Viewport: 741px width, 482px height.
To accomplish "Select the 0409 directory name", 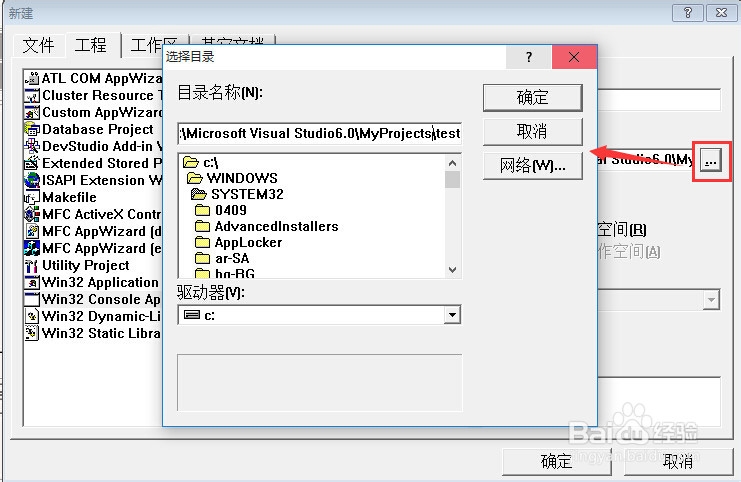I will click(x=231, y=210).
